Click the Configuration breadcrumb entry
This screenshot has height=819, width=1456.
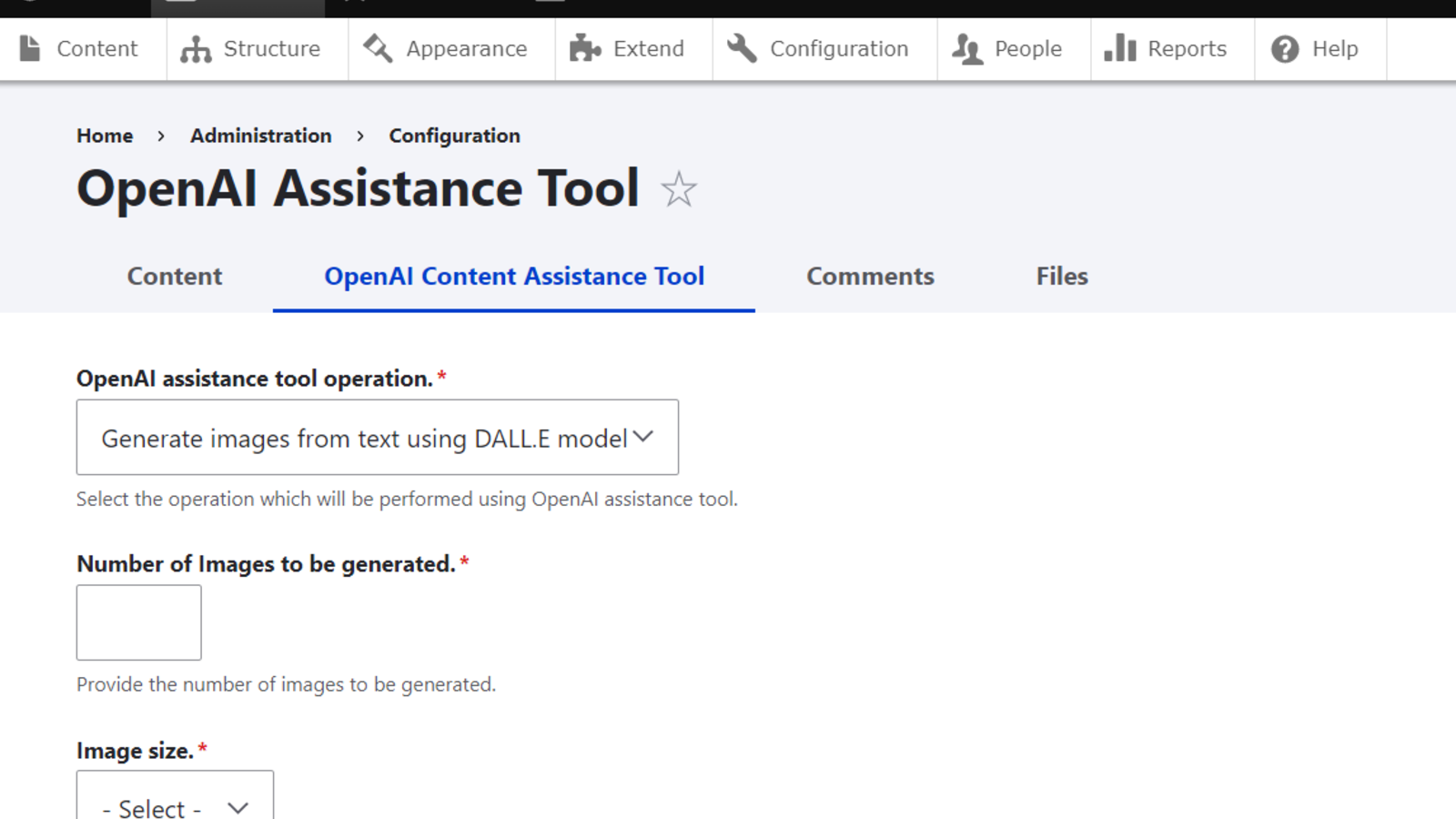click(x=454, y=135)
